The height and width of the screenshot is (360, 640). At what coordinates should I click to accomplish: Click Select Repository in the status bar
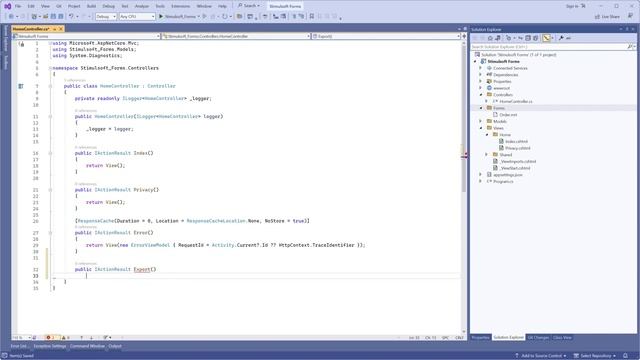(595, 356)
